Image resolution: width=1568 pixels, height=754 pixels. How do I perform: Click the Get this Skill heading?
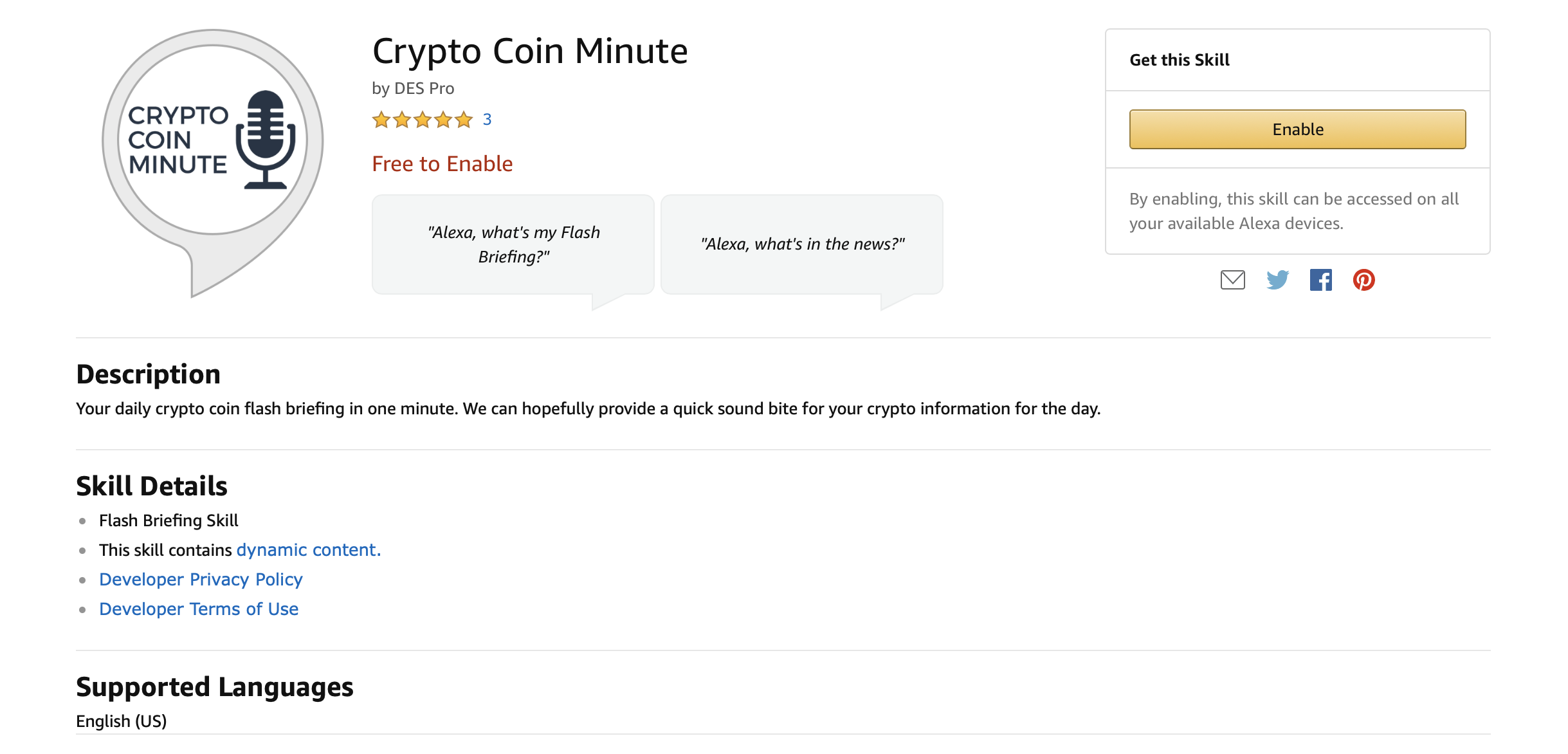tap(1180, 60)
